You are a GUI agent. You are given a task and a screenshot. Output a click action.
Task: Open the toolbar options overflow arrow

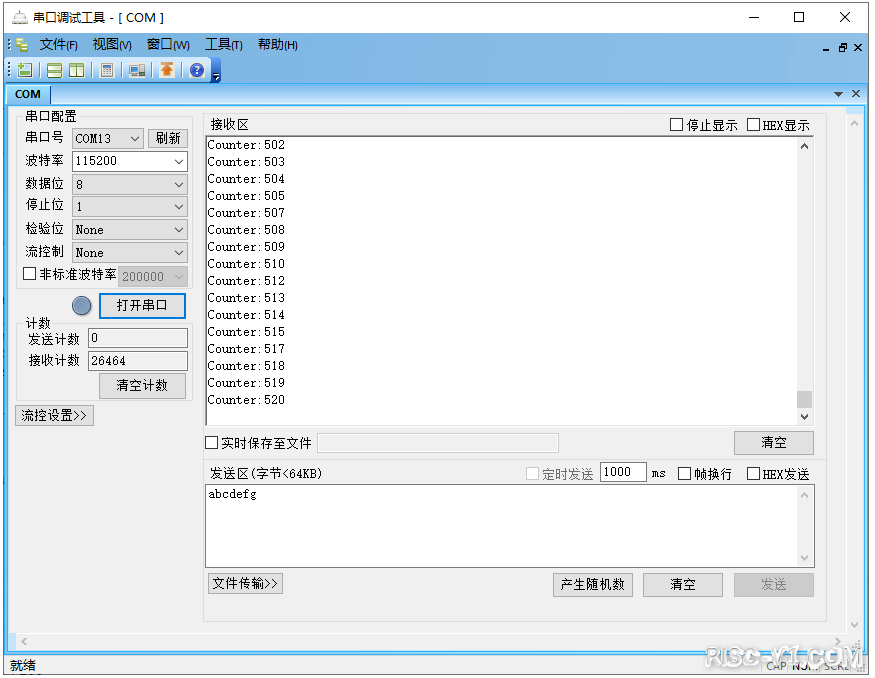[x=216, y=76]
